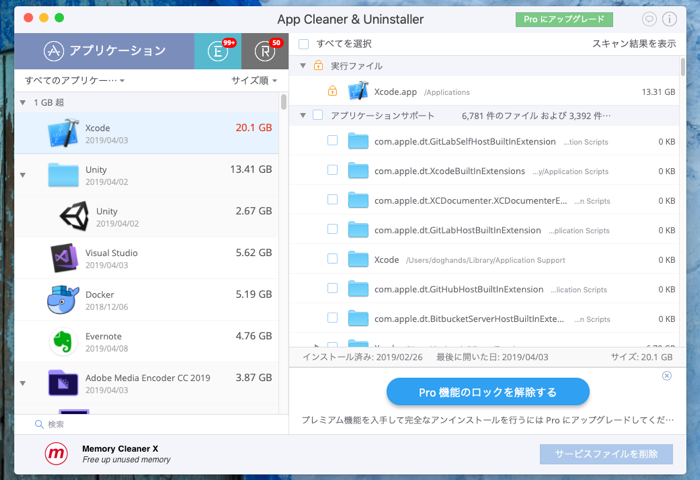The width and height of the screenshot is (700, 480).
Task: Click the Visual Studio app icon
Action: pyautogui.click(x=64, y=258)
